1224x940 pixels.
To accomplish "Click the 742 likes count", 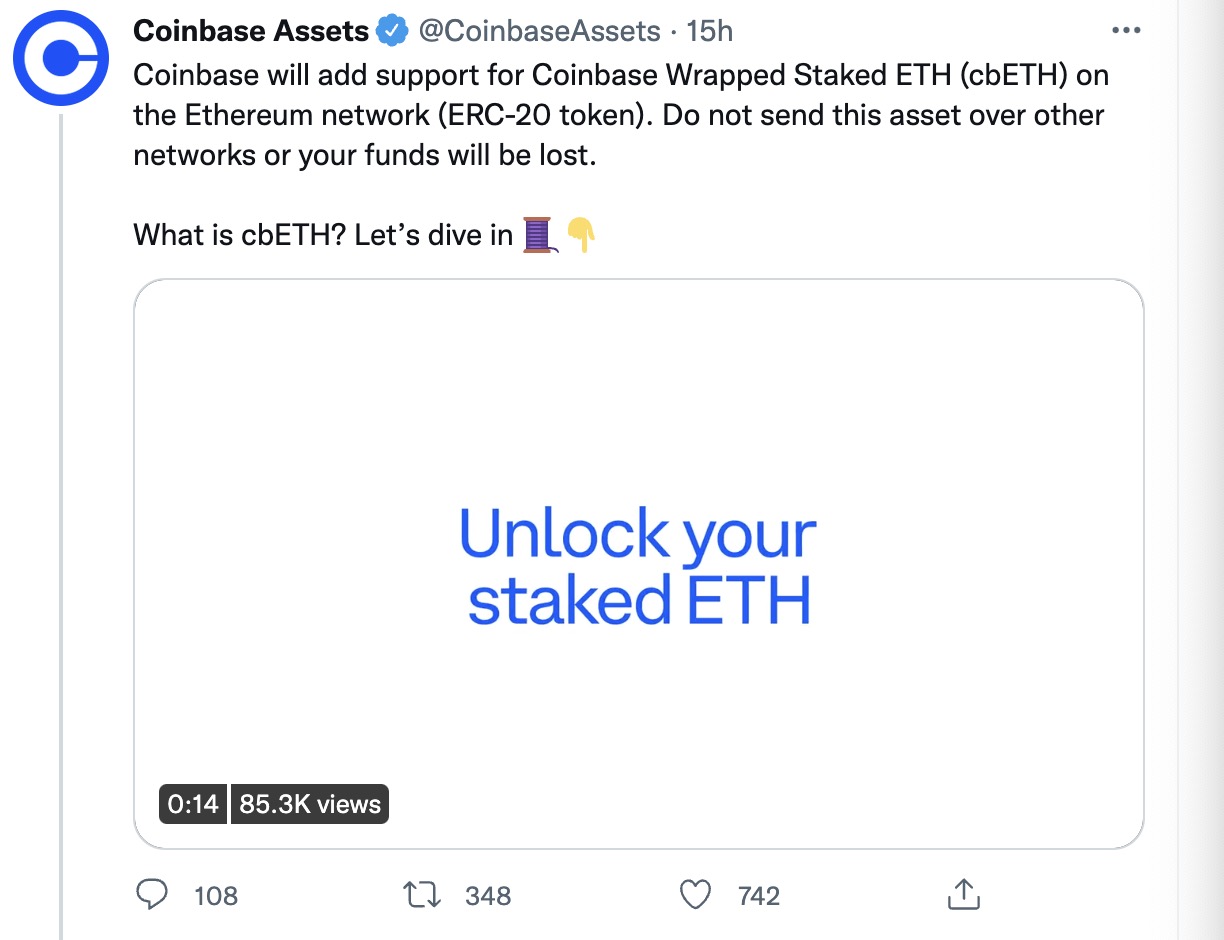I will (759, 895).
